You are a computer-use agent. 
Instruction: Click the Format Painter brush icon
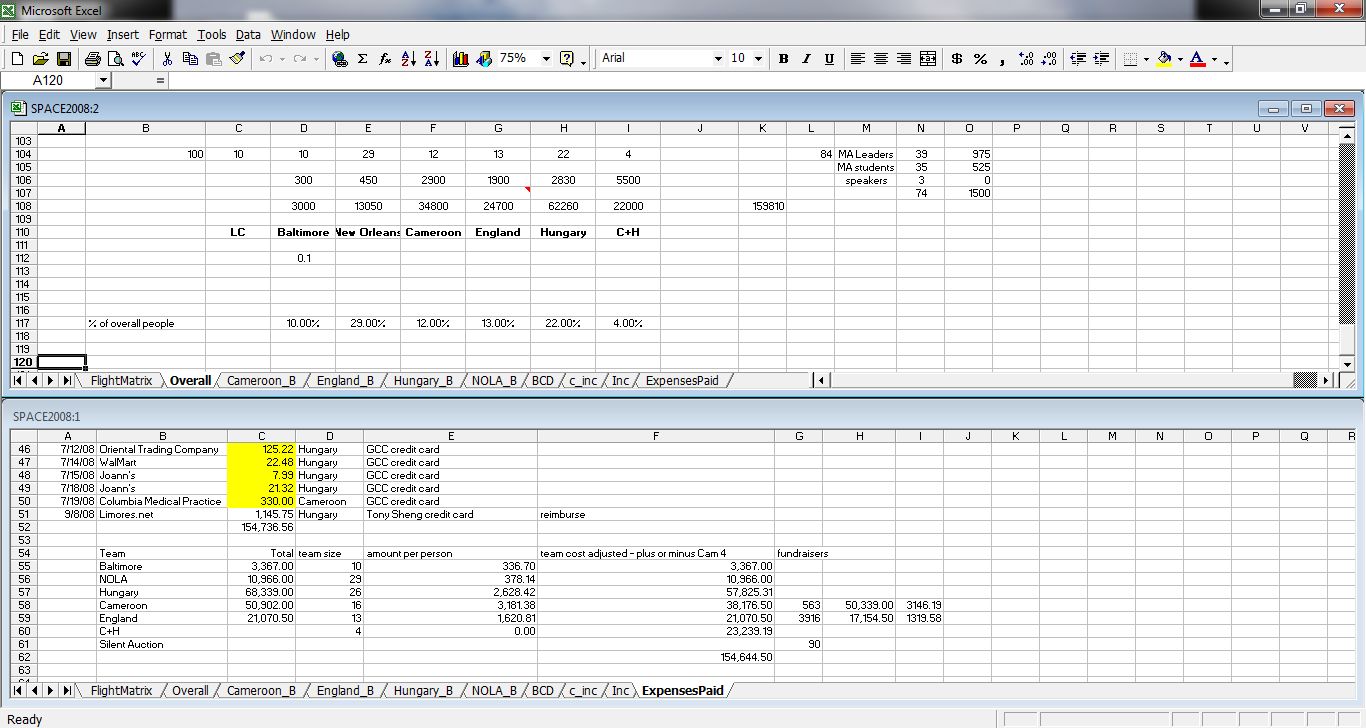point(237,59)
